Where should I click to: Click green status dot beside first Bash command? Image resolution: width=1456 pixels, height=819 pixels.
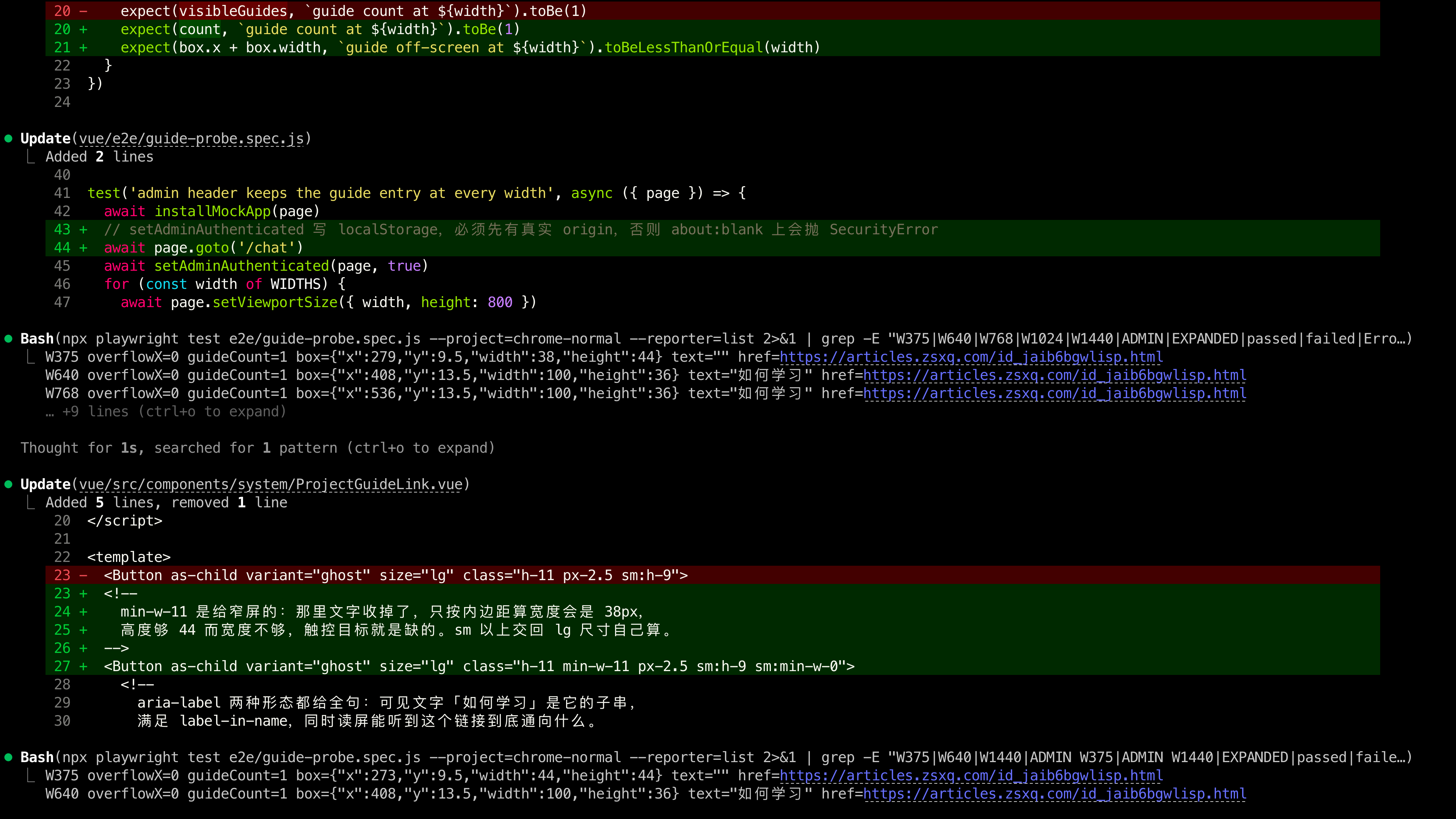(x=8, y=339)
